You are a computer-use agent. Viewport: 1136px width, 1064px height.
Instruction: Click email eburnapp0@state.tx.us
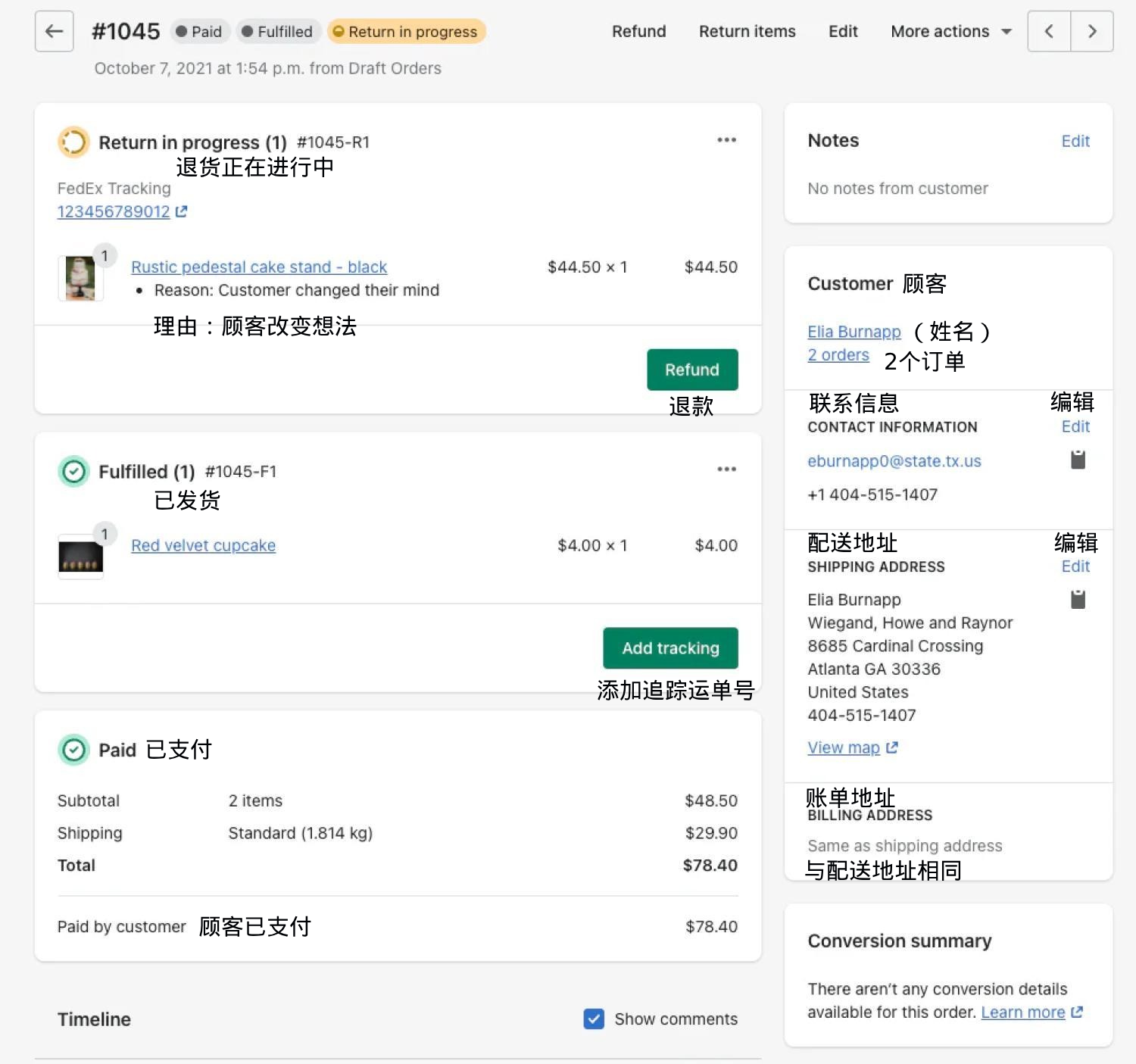point(894,460)
